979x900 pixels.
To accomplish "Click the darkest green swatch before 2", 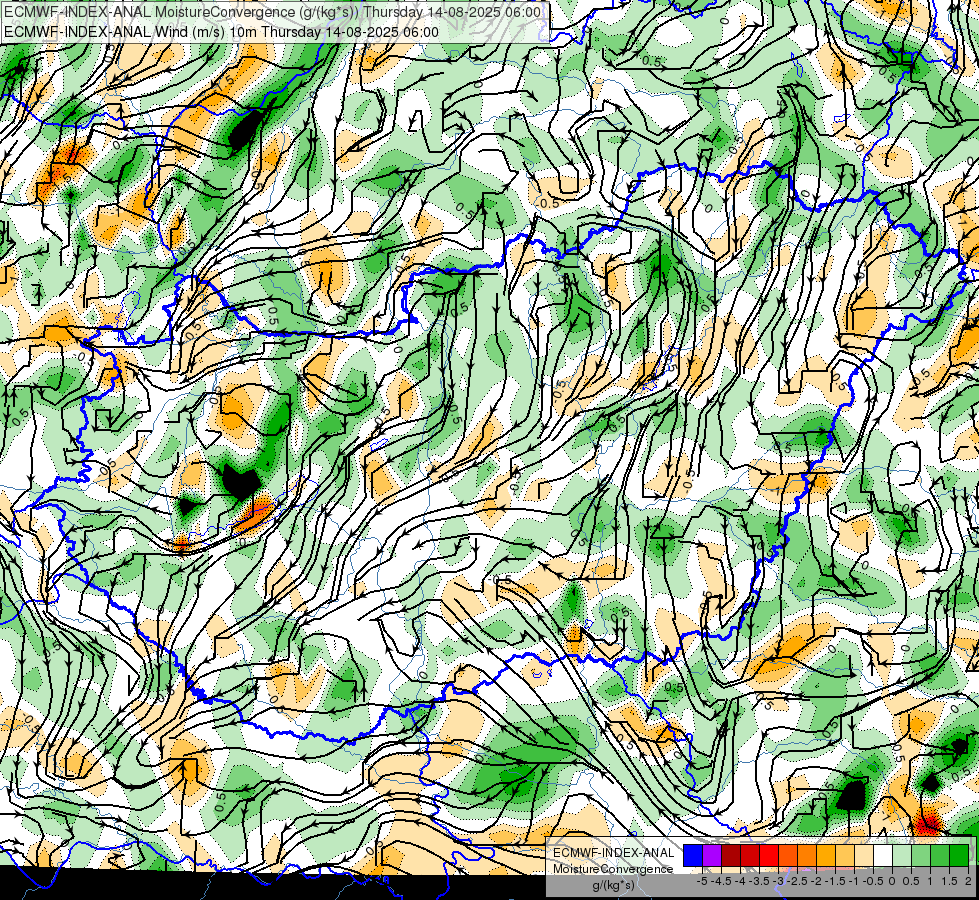I will (x=959, y=855).
